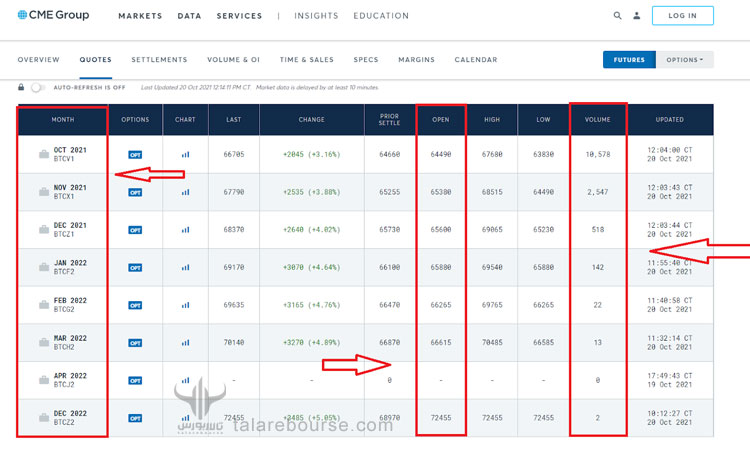
Task: Click the high value 69765
Action: tap(492, 305)
